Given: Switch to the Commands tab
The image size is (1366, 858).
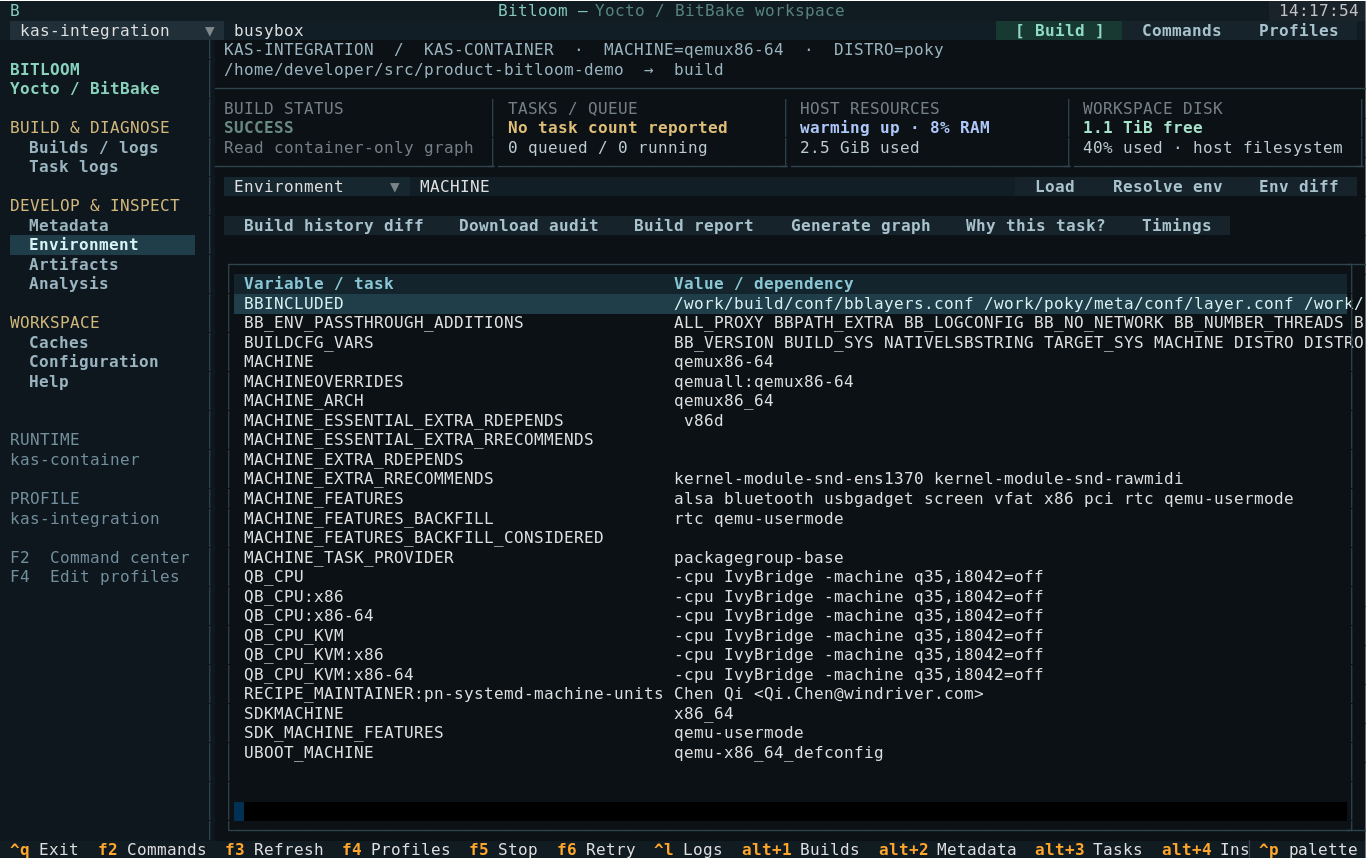Looking at the screenshot, I should pos(1181,31).
